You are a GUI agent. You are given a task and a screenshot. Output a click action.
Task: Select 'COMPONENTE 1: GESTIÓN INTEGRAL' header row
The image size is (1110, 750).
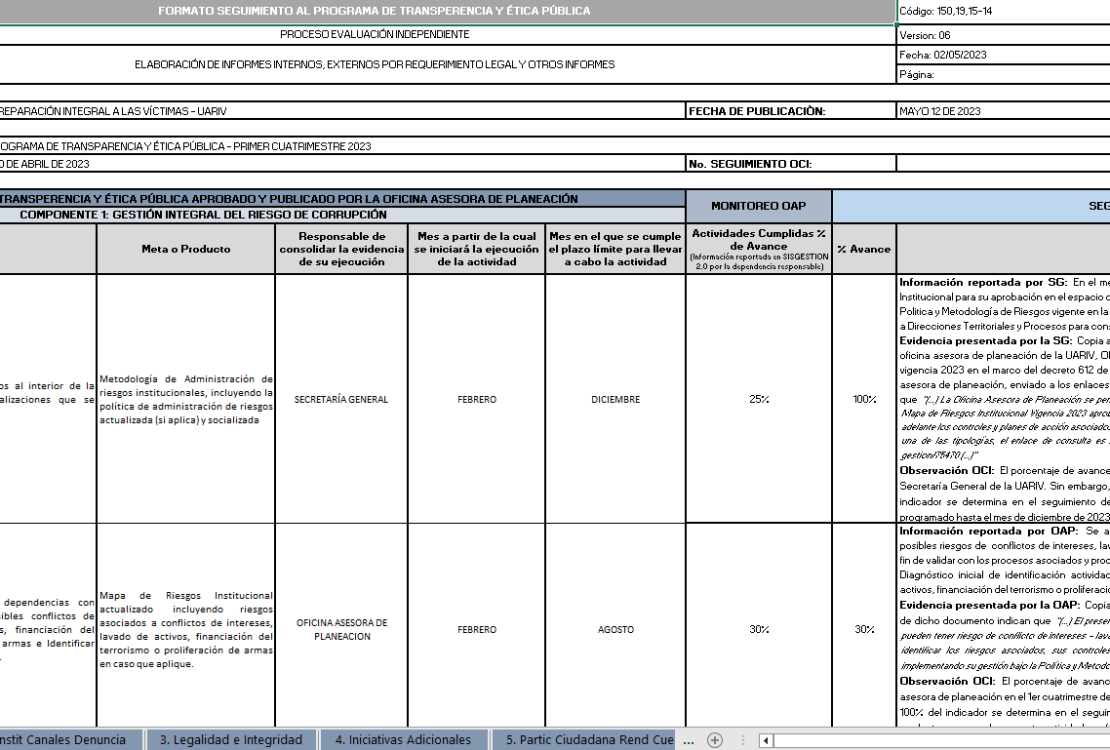[342, 215]
